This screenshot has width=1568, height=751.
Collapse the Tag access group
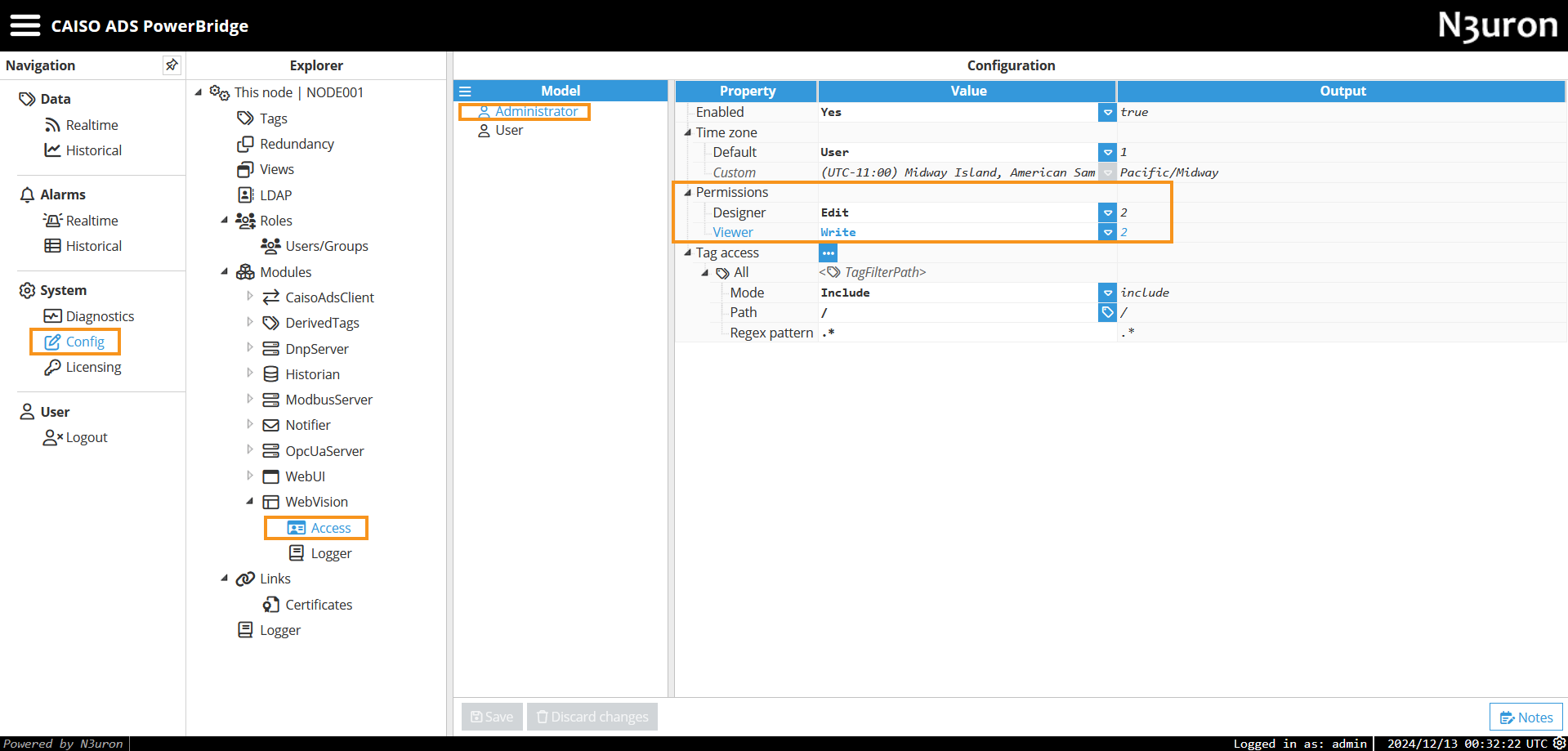[x=687, y=253]
